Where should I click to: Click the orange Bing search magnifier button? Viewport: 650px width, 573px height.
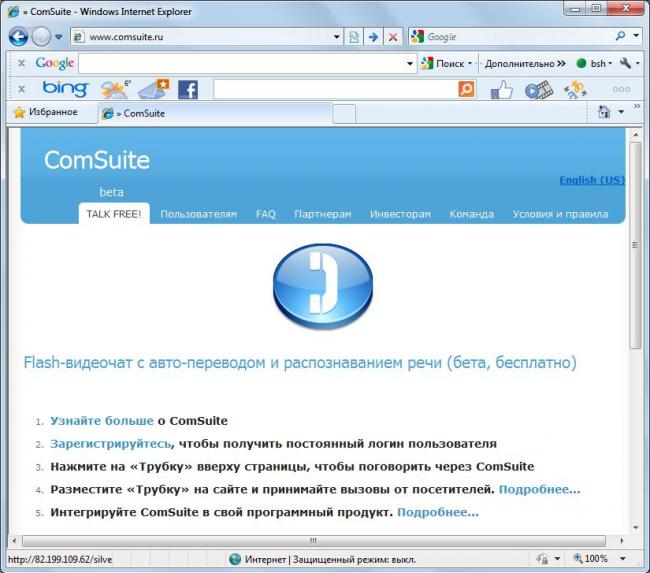[466, 89]
